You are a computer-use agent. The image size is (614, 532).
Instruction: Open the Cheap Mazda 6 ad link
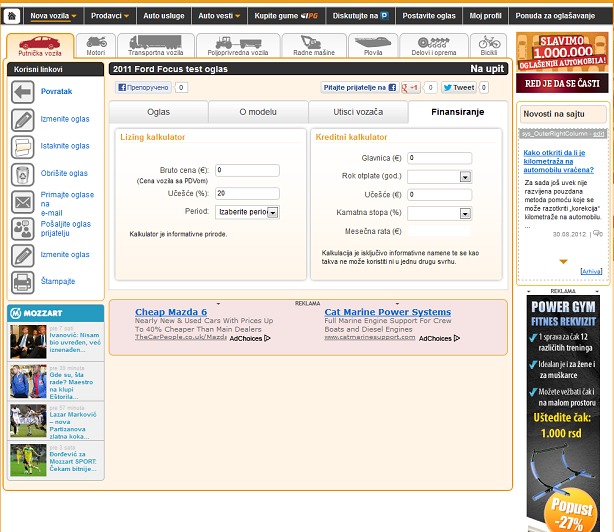[x=171, y=312]
